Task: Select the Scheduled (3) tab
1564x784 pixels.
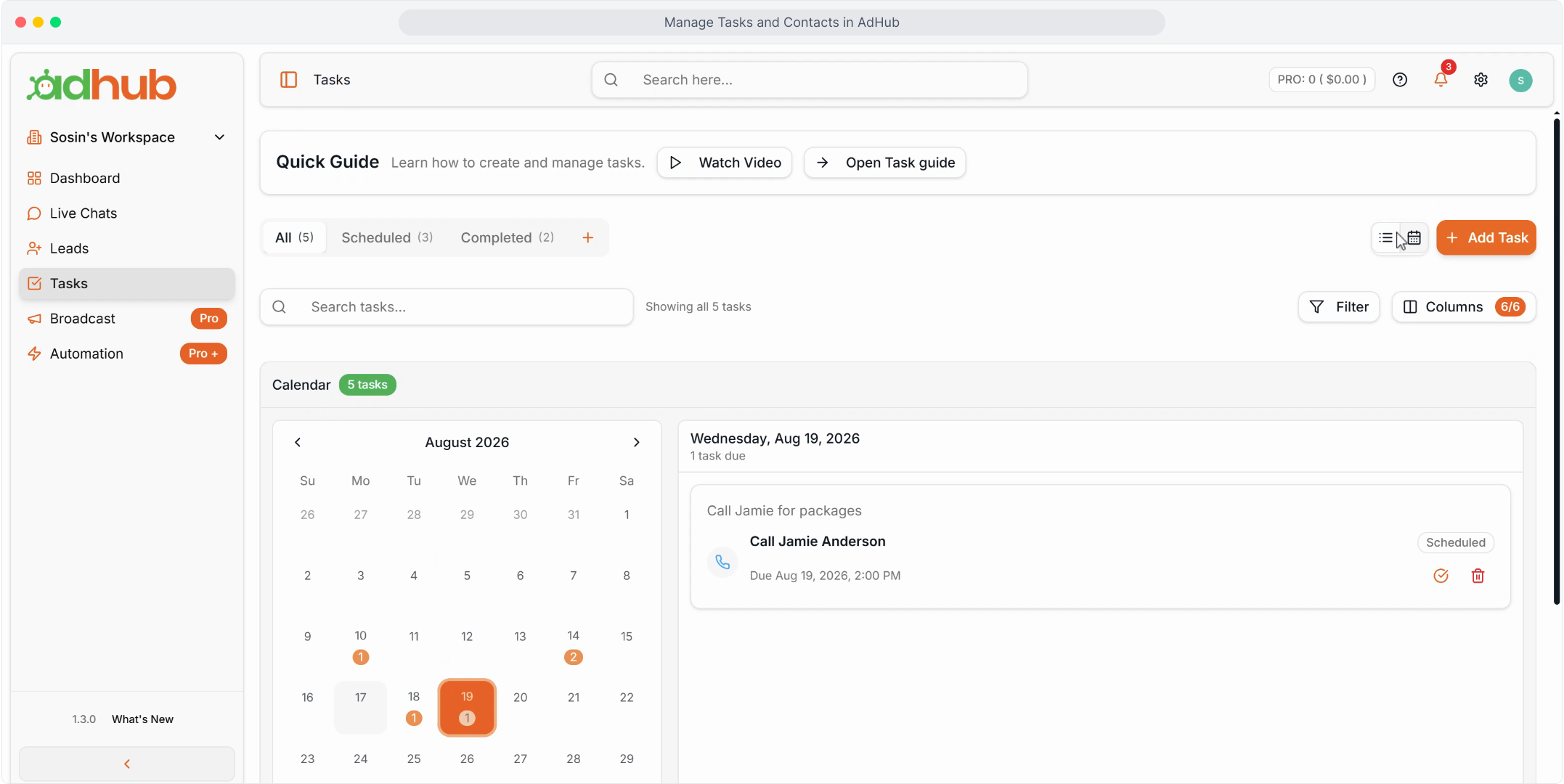Action: pos(387,237)
